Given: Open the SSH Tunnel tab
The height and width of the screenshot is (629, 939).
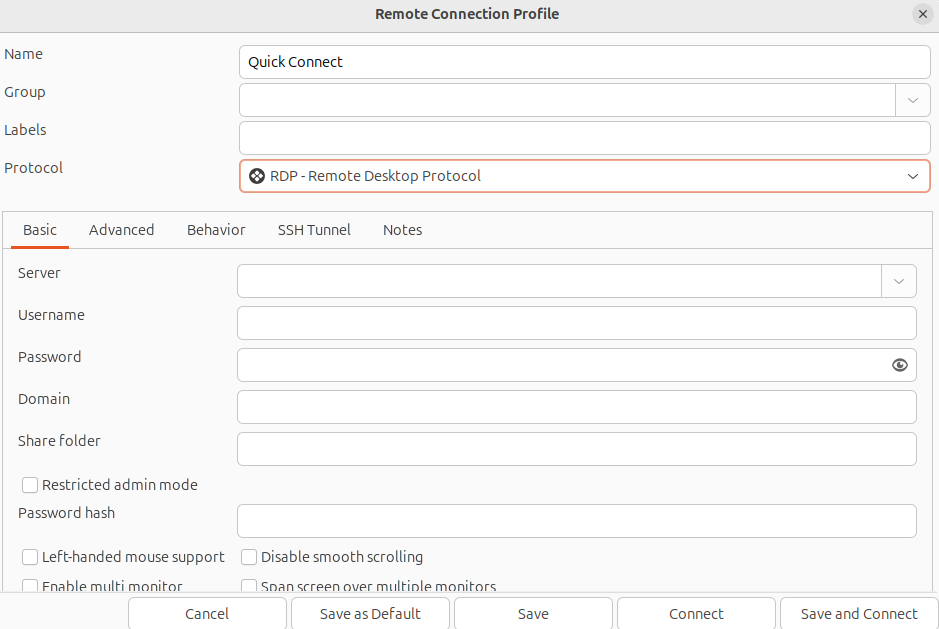Looking at the screenshot, I should tap(314, 230).
